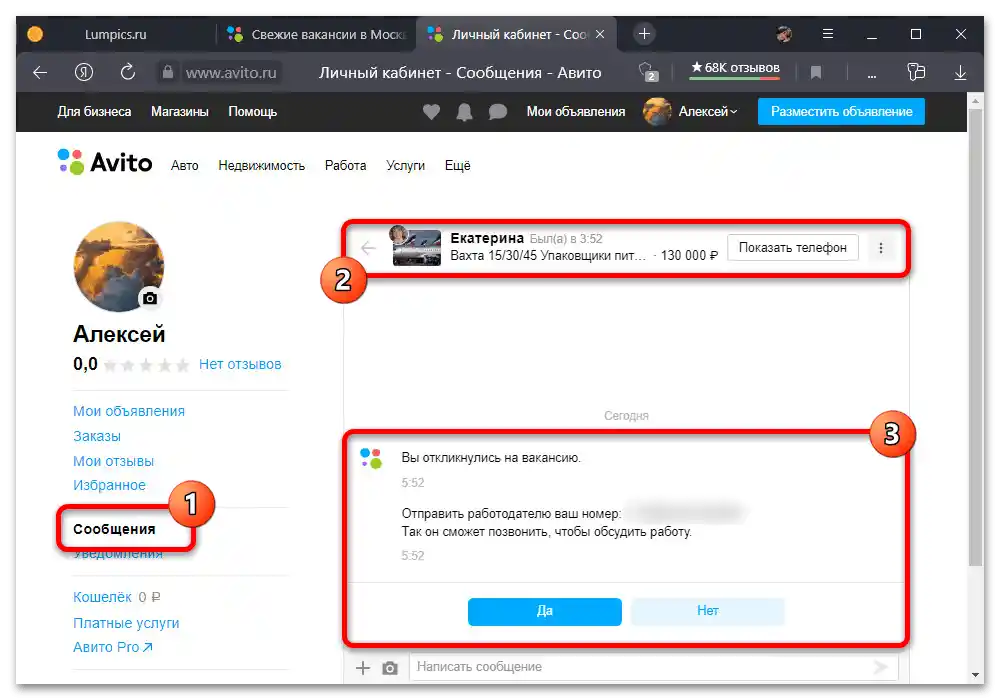
Task: Bookmark this page with the flag icon
Action: click(816, 73)
